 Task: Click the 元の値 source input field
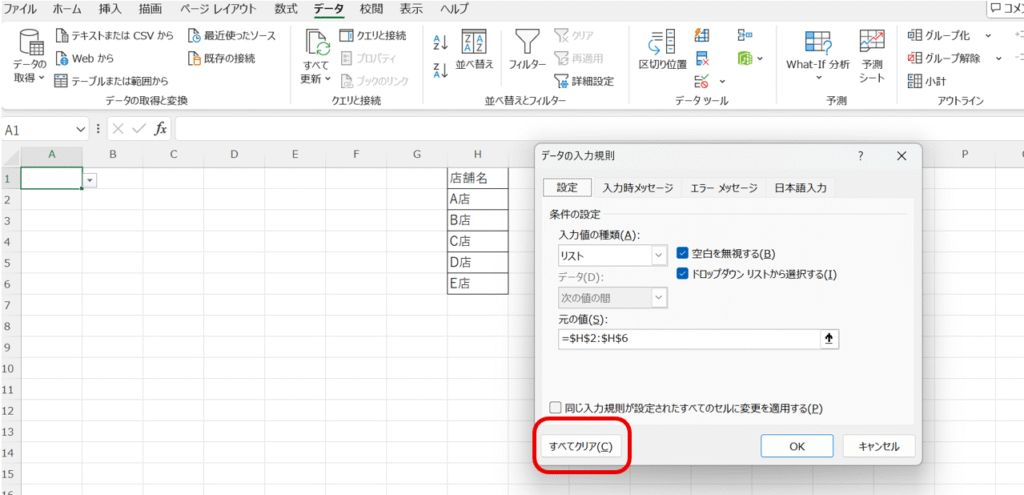688,339
